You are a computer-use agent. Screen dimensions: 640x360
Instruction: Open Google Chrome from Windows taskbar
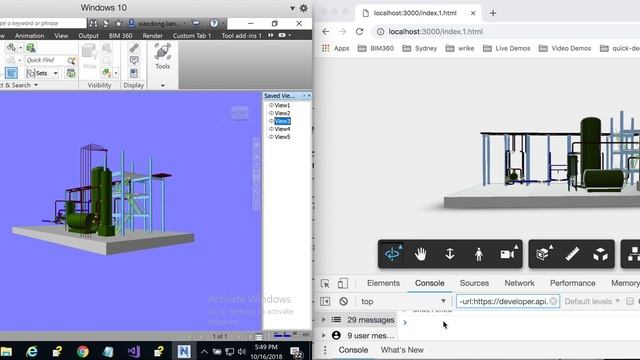pos(82,351)
